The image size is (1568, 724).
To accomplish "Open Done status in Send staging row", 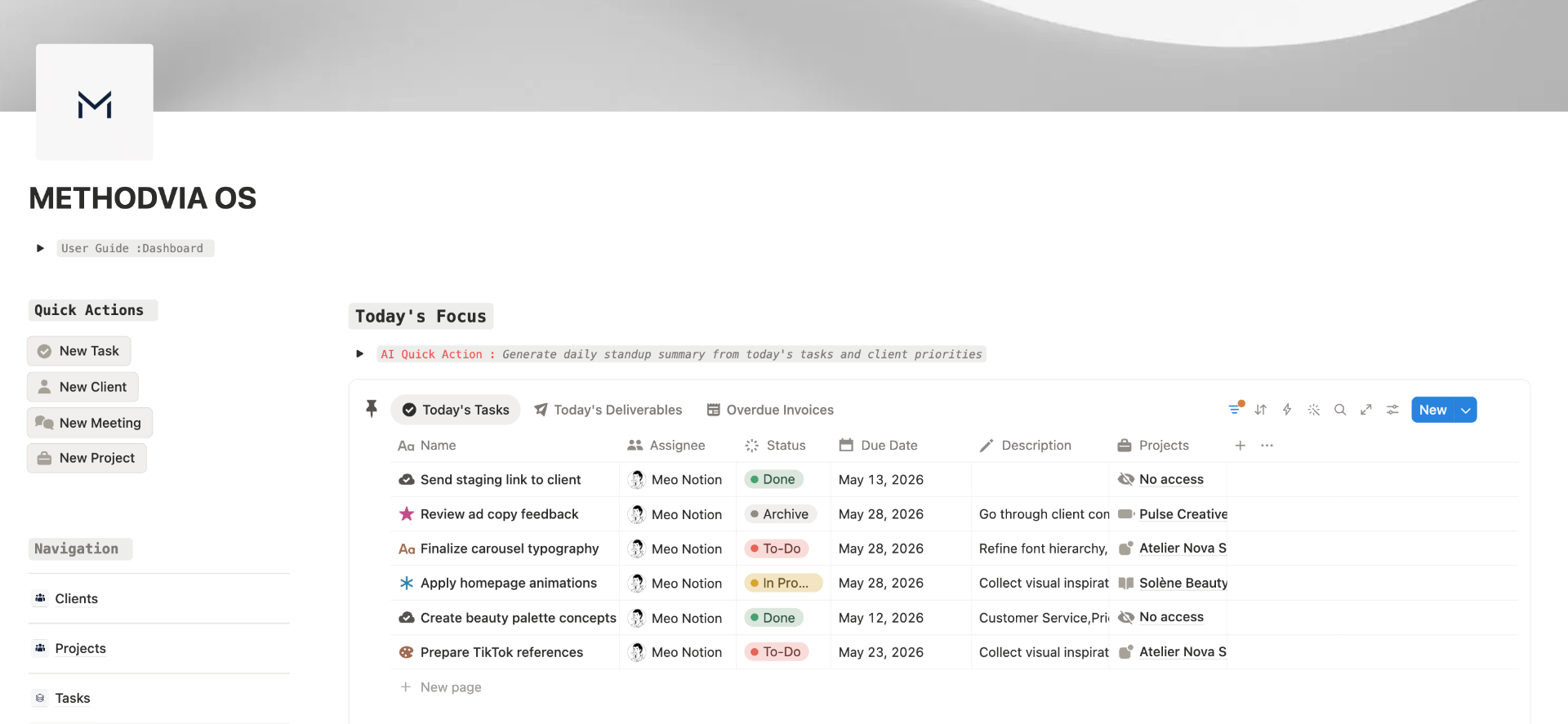I will [773, 480].
